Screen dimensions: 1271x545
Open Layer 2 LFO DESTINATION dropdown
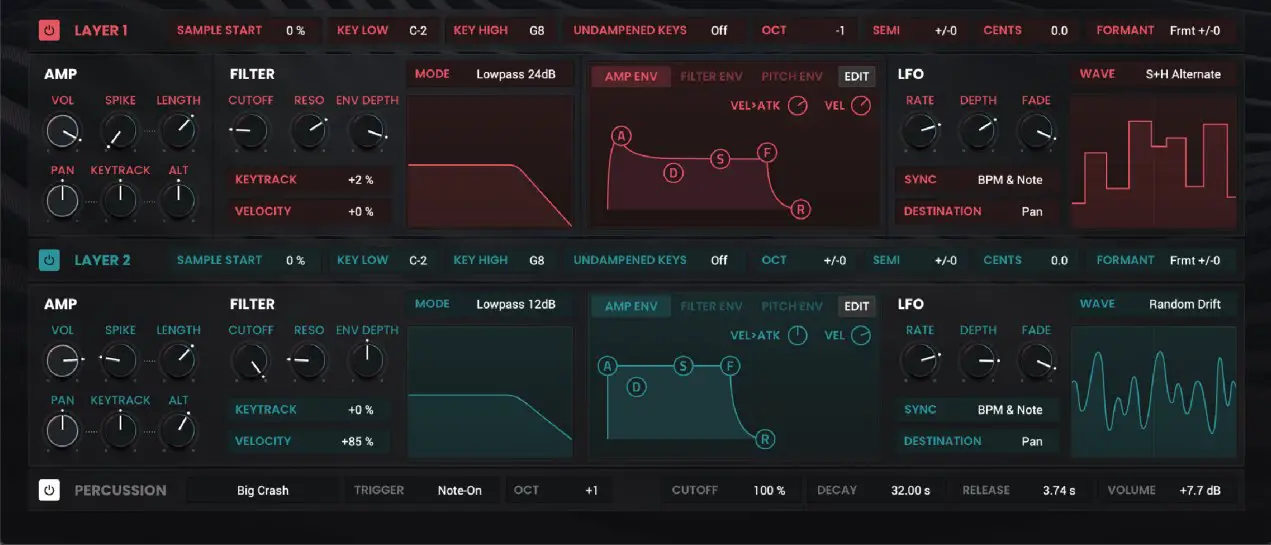point(977,441)
